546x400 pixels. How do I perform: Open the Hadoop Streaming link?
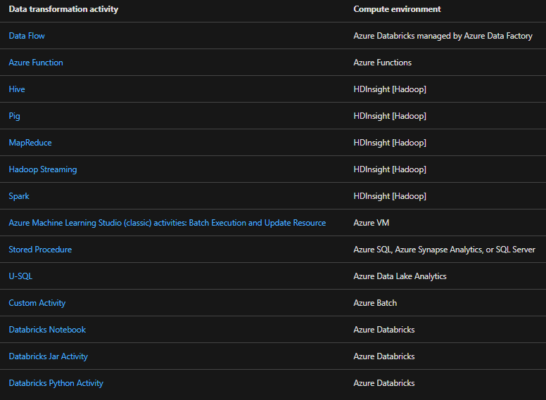point(43,170)
